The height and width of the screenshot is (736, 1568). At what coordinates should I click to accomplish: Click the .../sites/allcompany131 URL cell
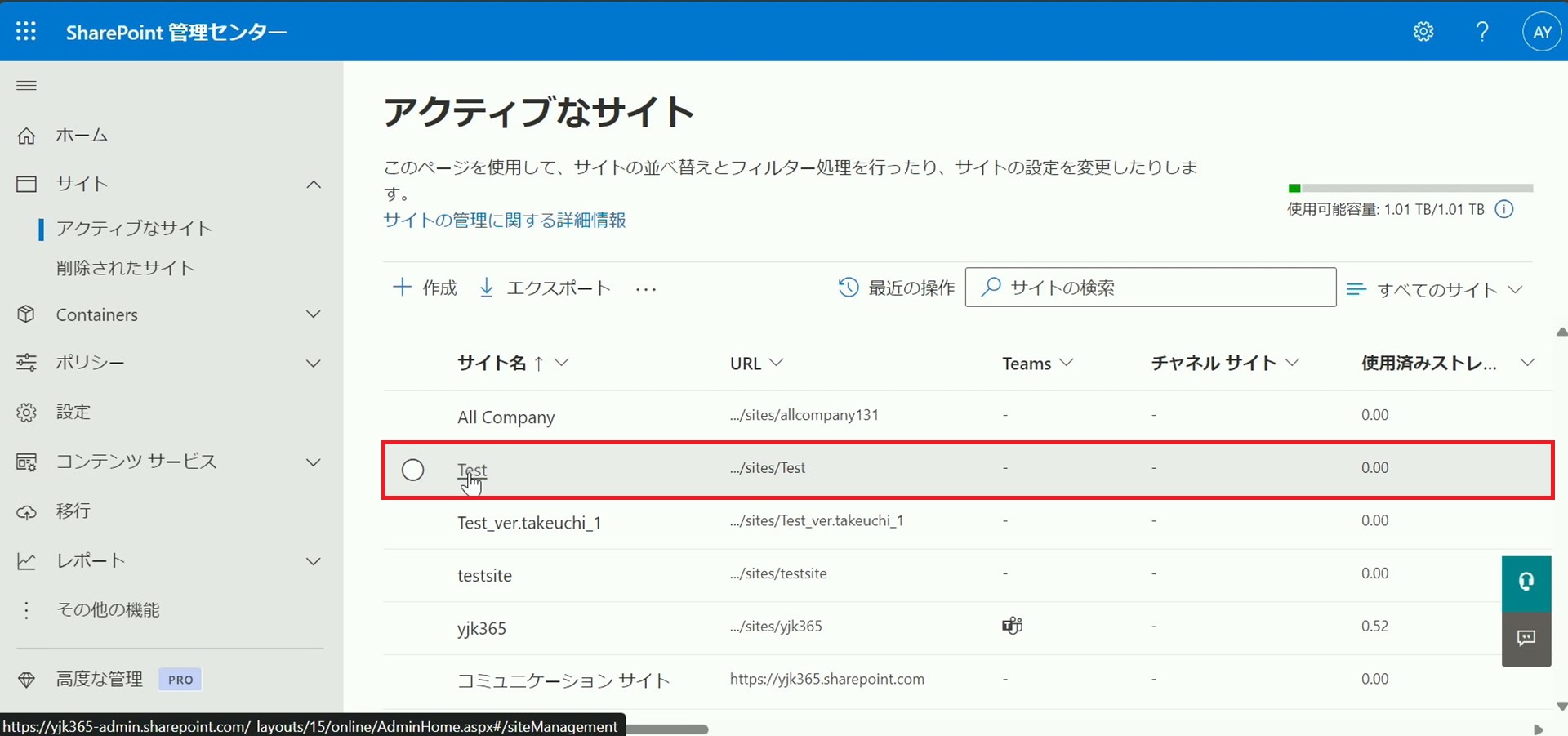click(804, 415)
